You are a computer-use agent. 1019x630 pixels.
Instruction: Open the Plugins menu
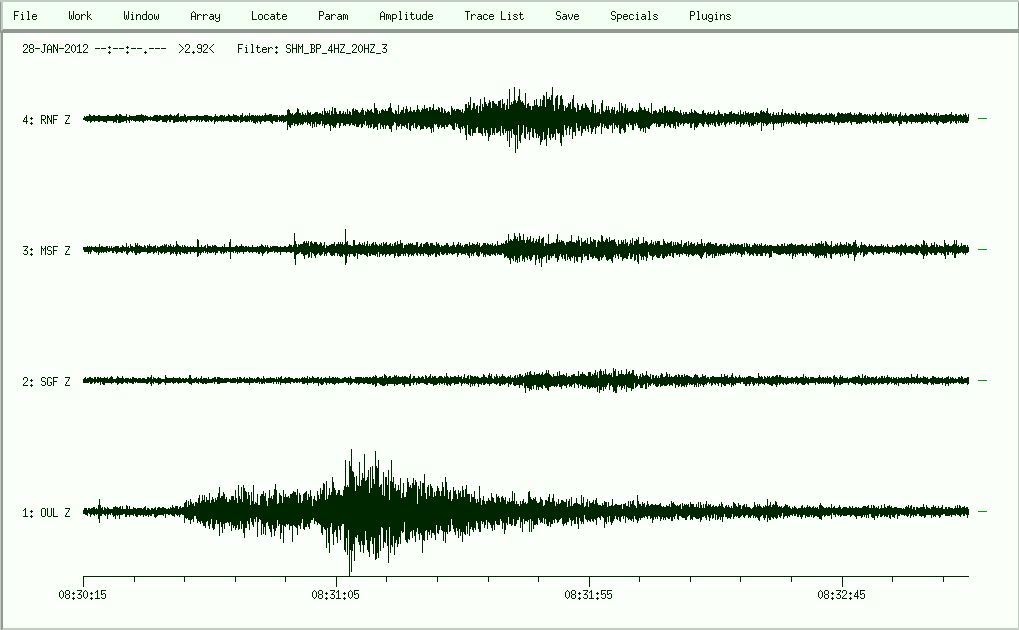tap(710, 16)
